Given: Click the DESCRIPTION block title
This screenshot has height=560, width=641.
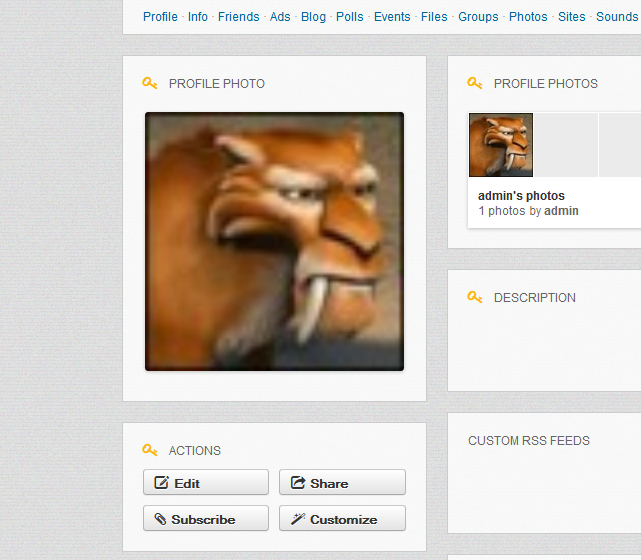Looking at the screenshot, I should [x=535, y=298].
